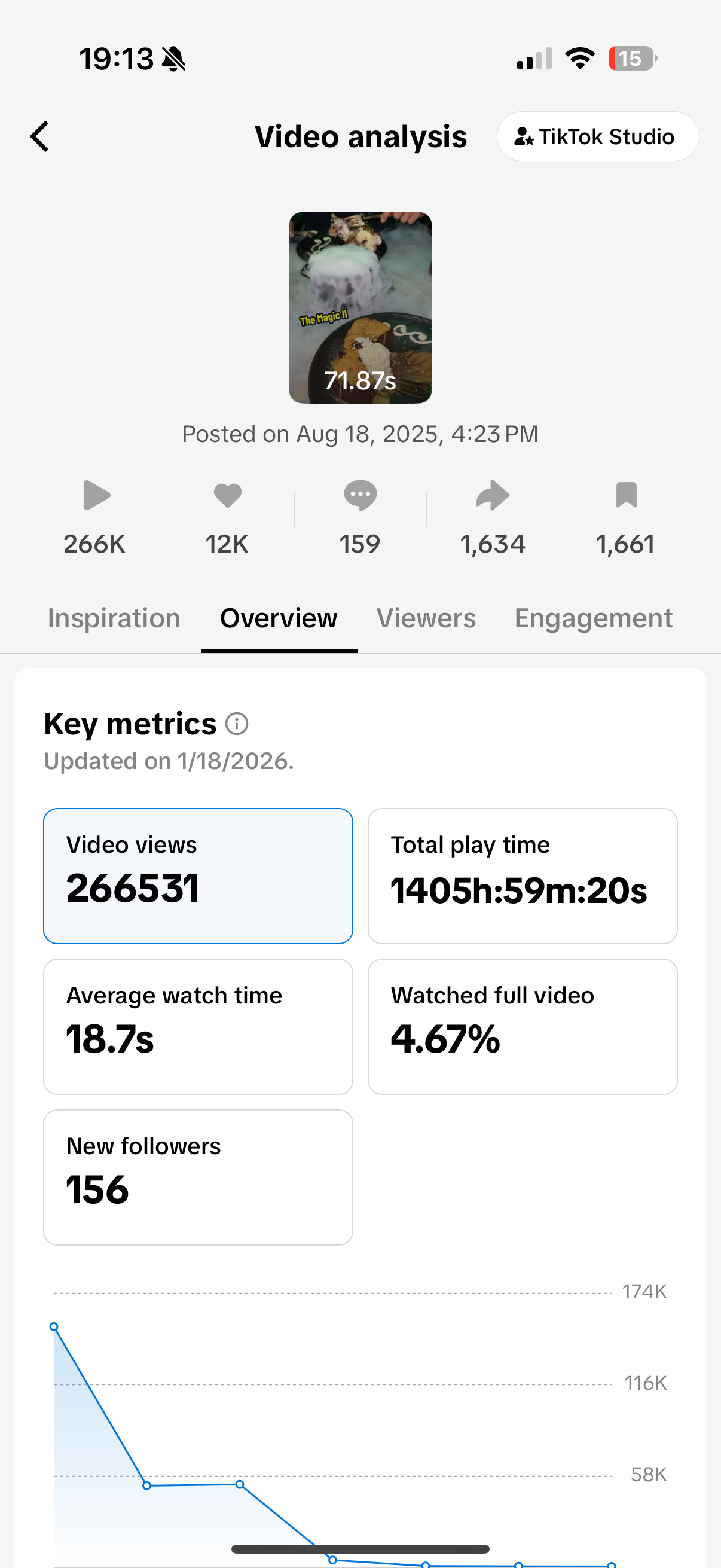The image size is (721, 1568).
Task: Tap the saves bookmark icon
Action: pos(626,495)
